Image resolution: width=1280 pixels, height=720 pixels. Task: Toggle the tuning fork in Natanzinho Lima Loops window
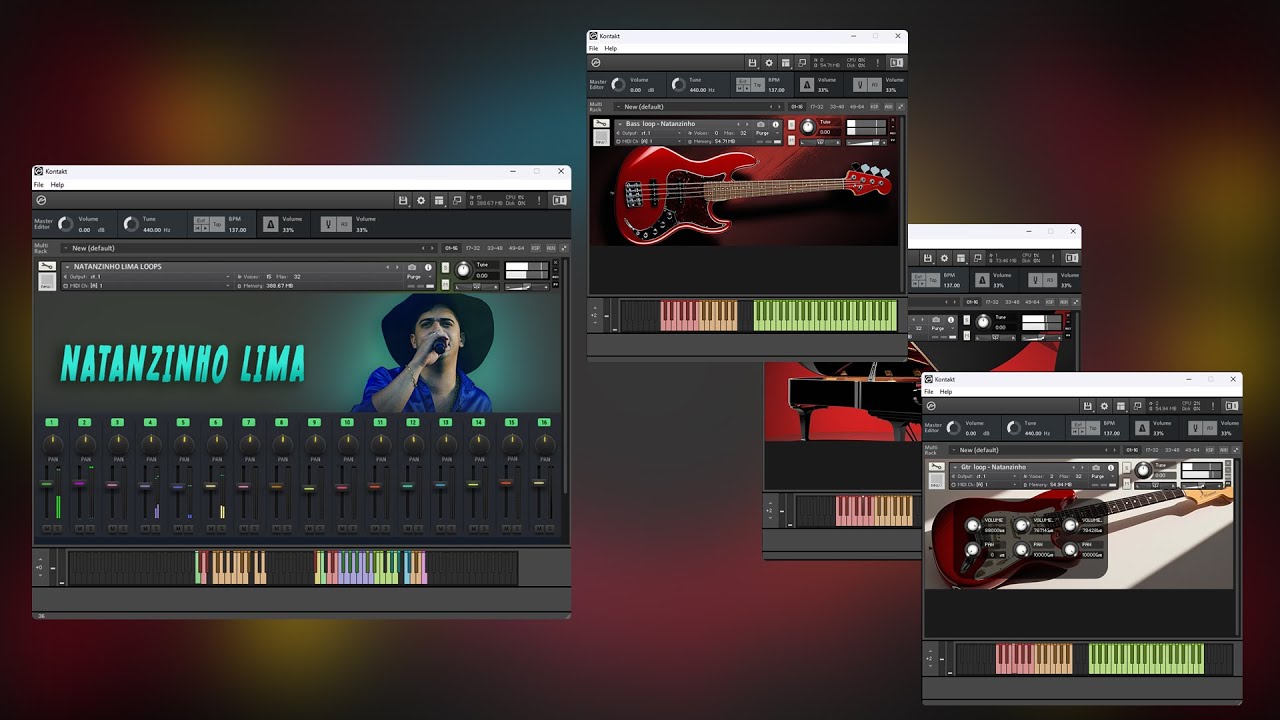(x=328, y=224)
